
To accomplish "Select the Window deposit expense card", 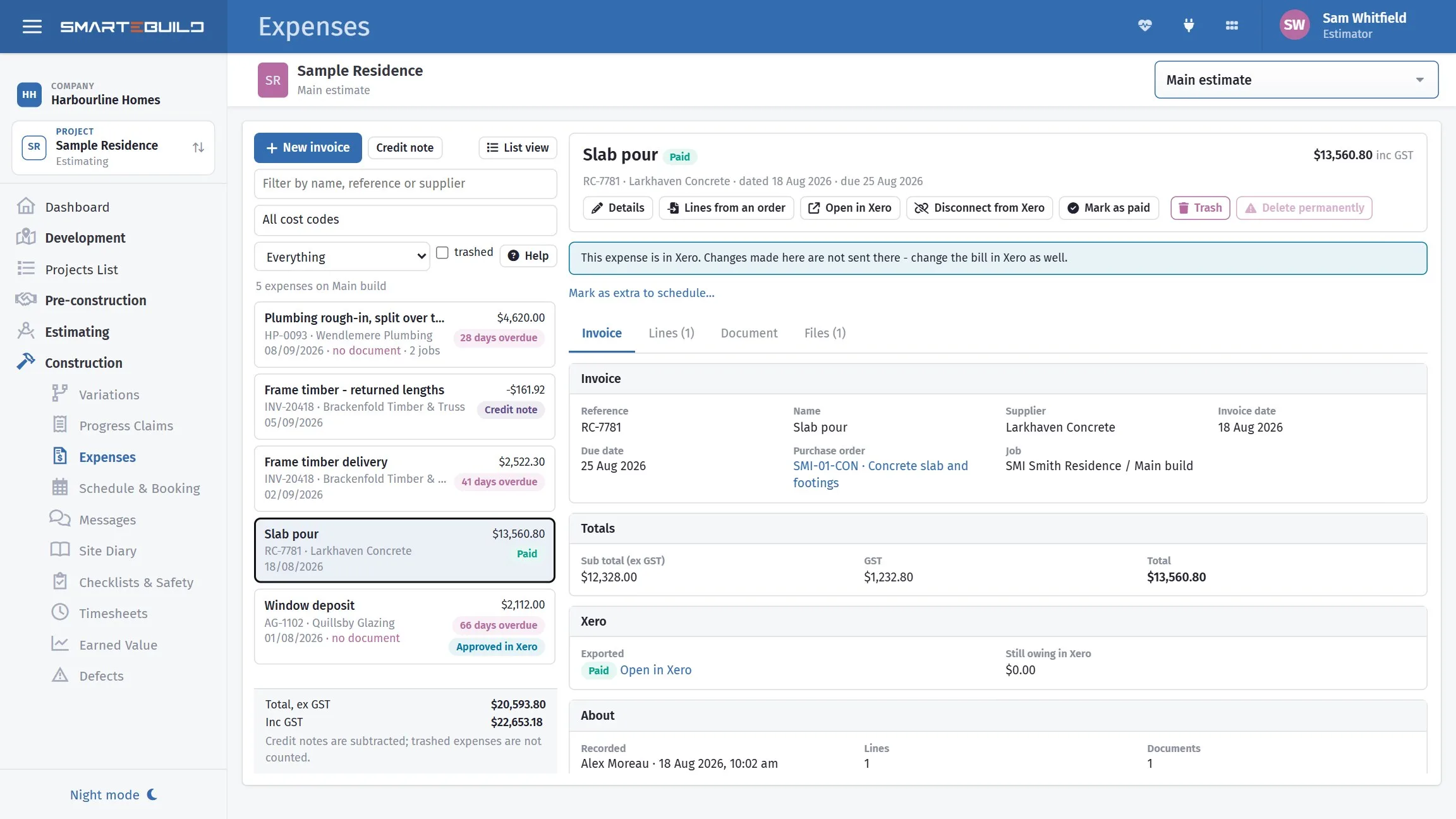I will pyautogui.click(x=404, y=626).
